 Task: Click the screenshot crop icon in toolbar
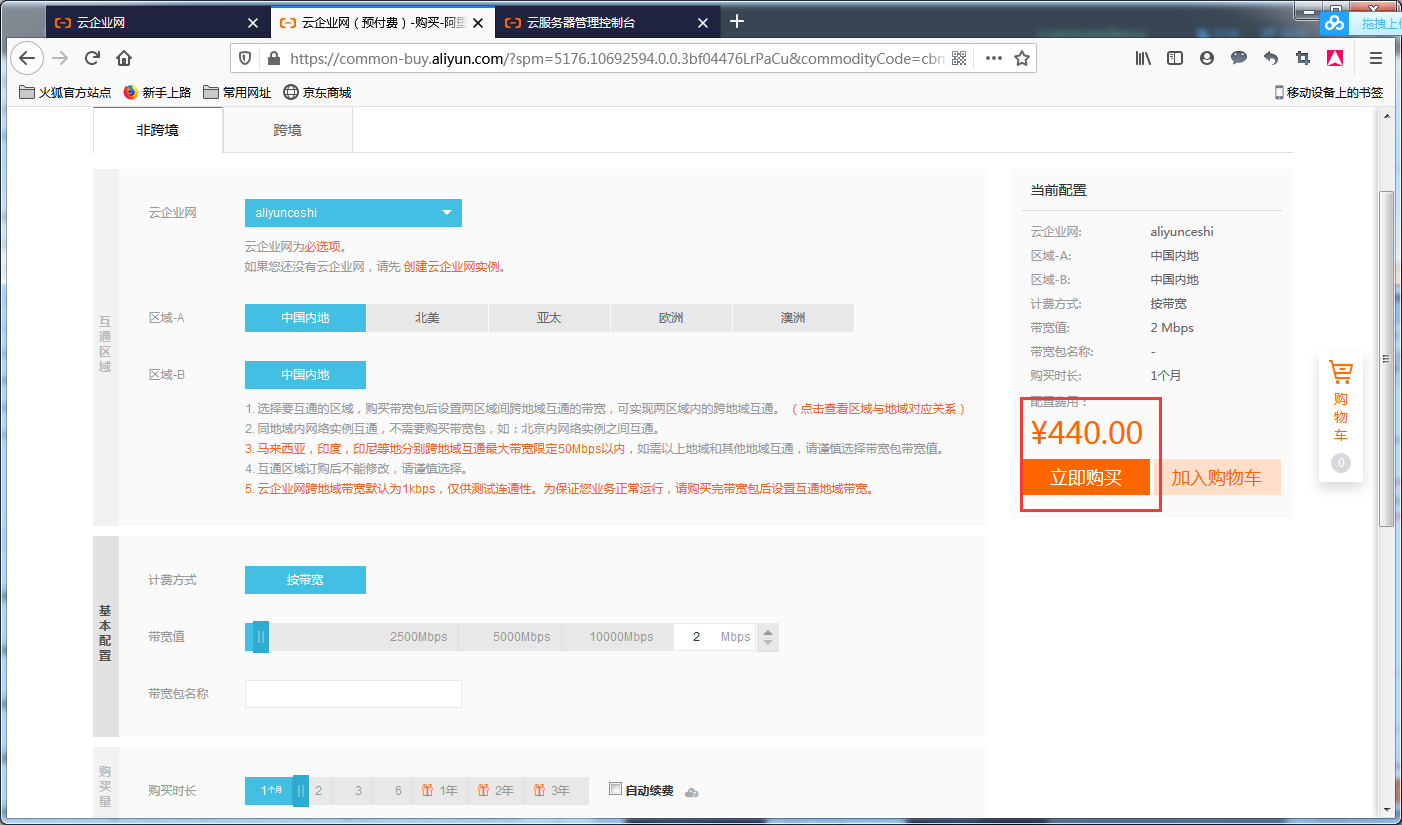click(1302, 58)
